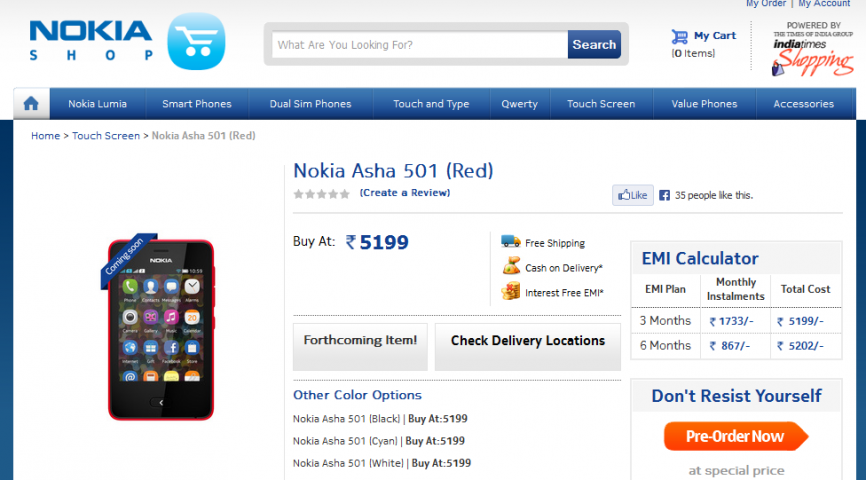Image resolution: width=866 pixels, height=480 pixels.
Task: Click Check Delivery Locations button
Action: [x=527, y=341]
